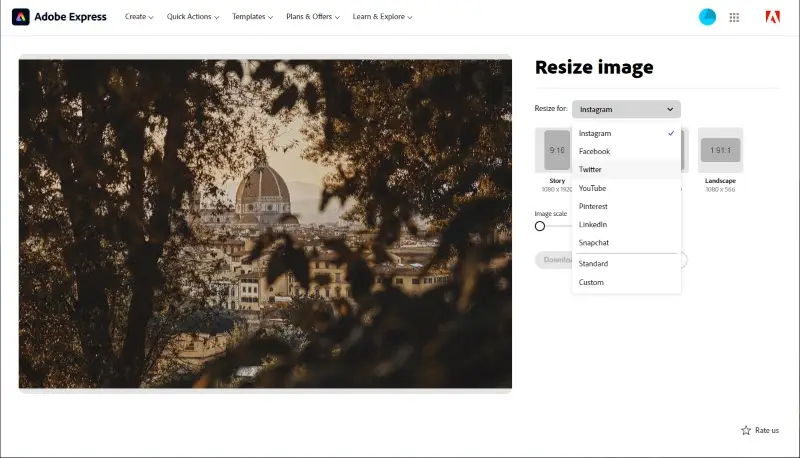
Task: Expand the Quick Actions menu
Action: [193, 17]
